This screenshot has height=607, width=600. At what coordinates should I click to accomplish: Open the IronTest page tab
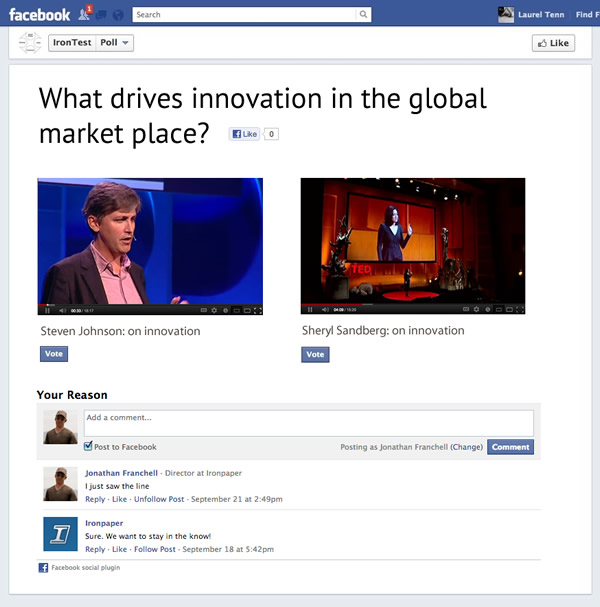pos(72,43)
